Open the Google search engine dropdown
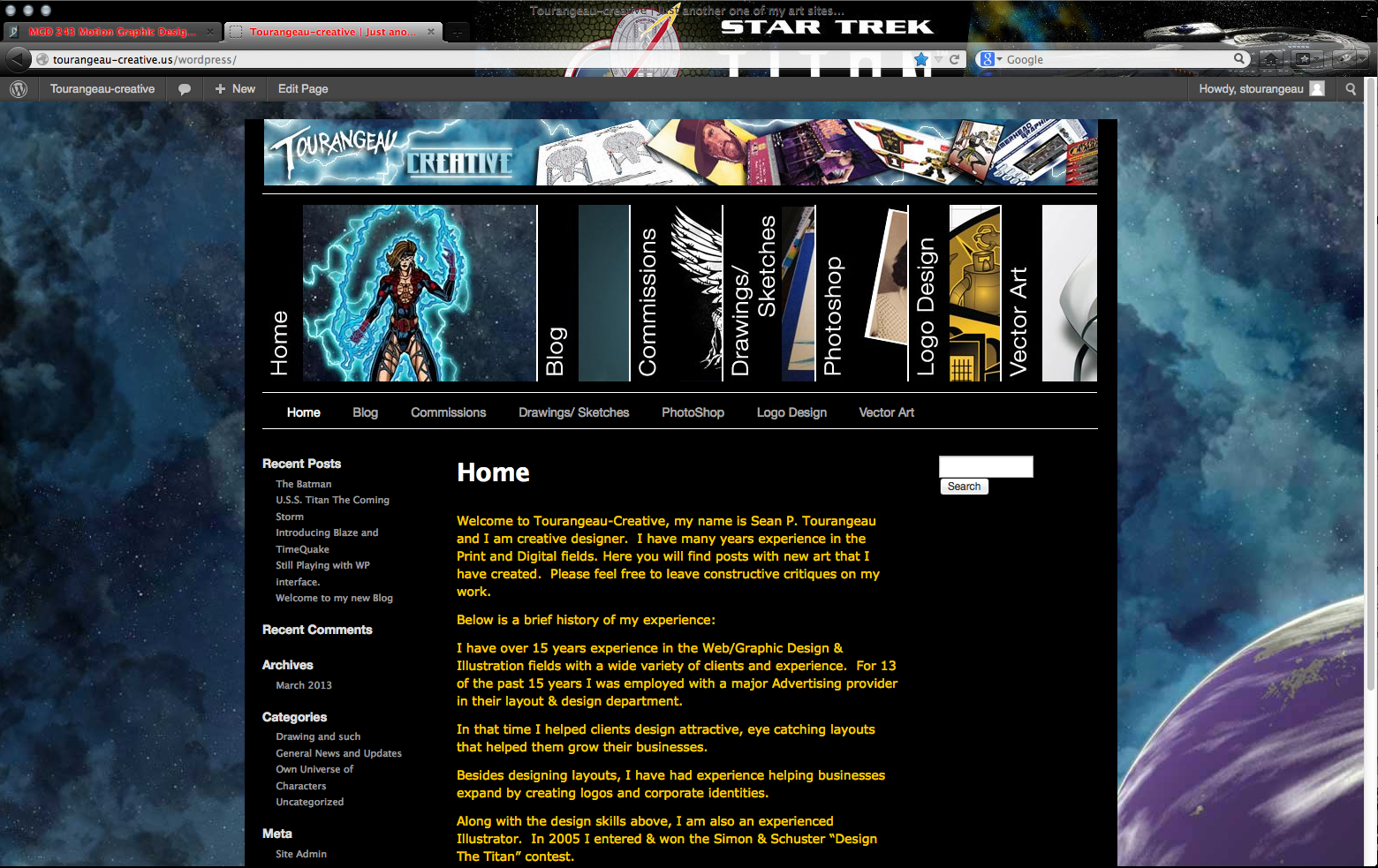This screenshot has height=868, width=1378. tap(991, 59)
